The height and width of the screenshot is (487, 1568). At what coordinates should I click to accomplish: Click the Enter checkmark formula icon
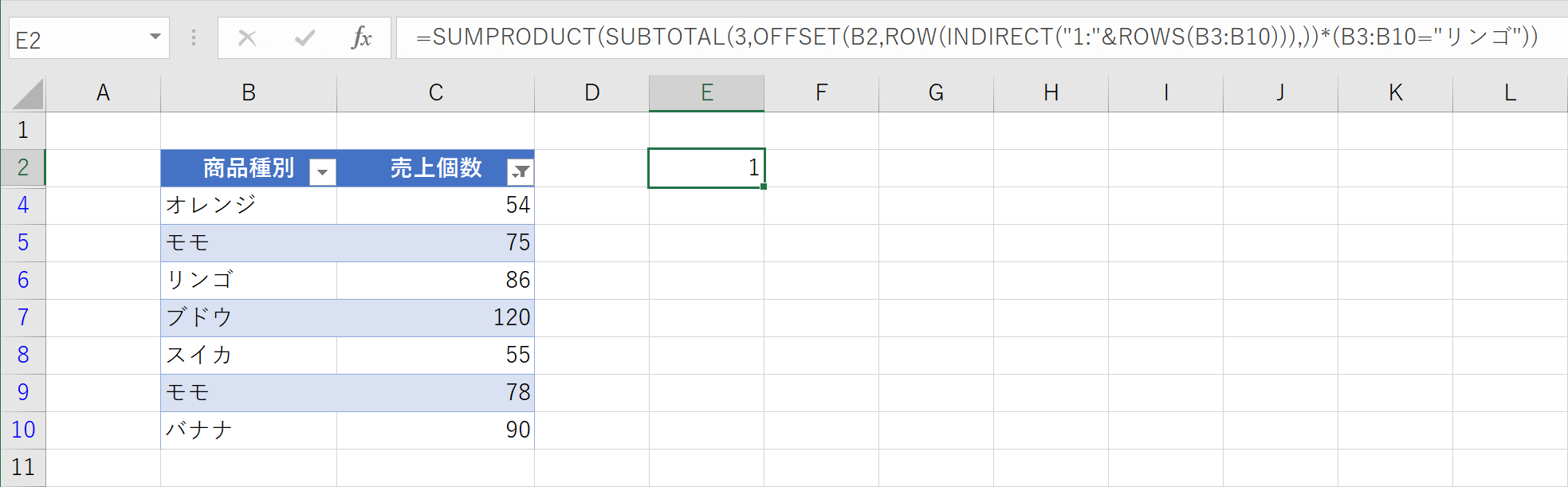tap(305, 37)
